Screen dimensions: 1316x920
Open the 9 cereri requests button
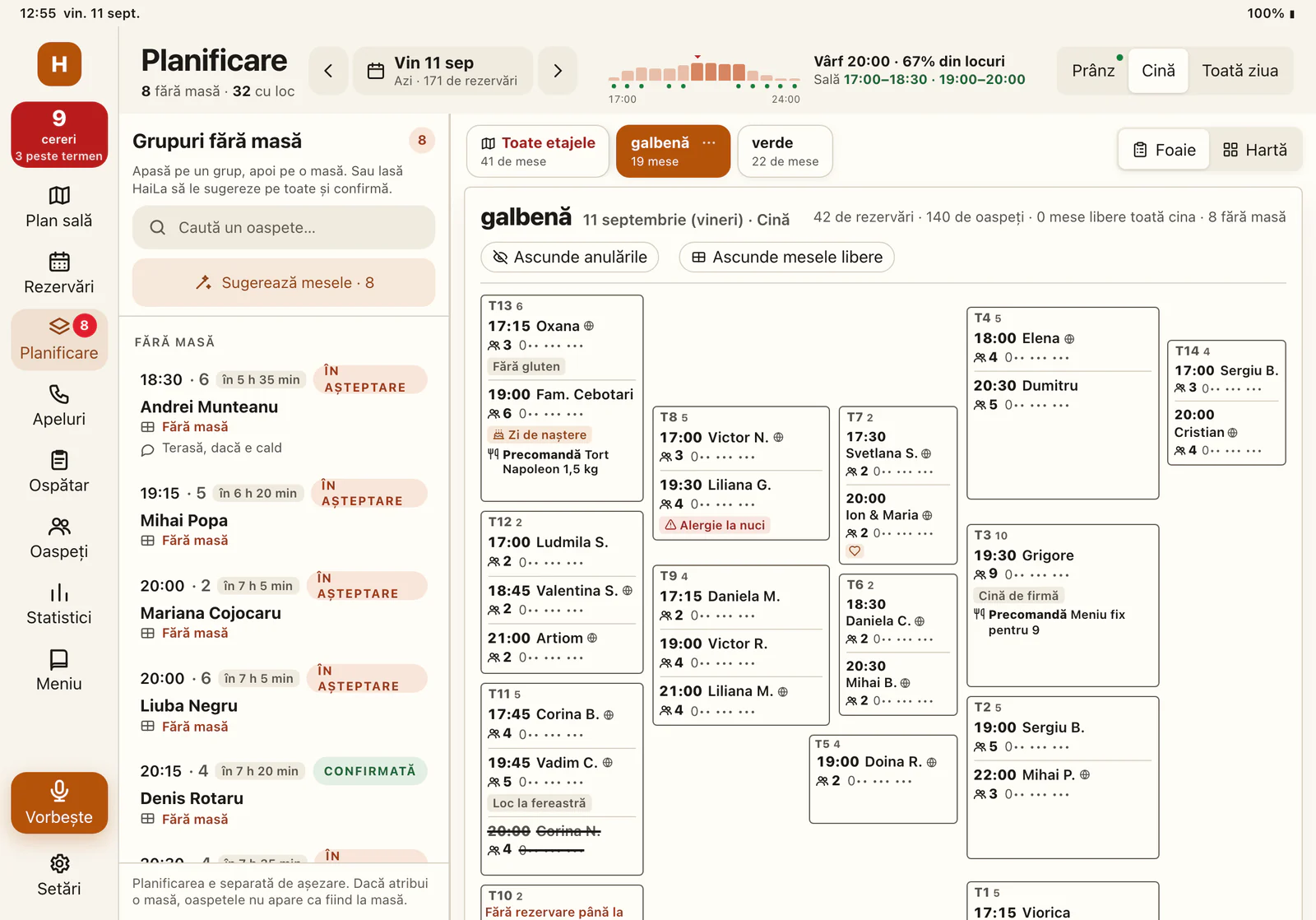(x=59, y=135)
